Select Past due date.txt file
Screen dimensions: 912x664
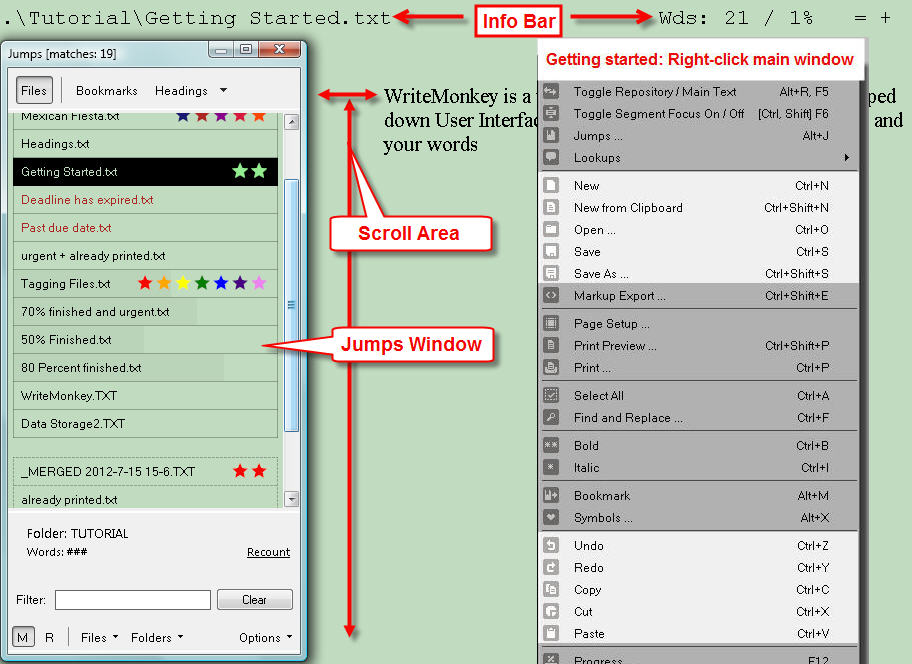pyautogui.click(x=145, y=228)
